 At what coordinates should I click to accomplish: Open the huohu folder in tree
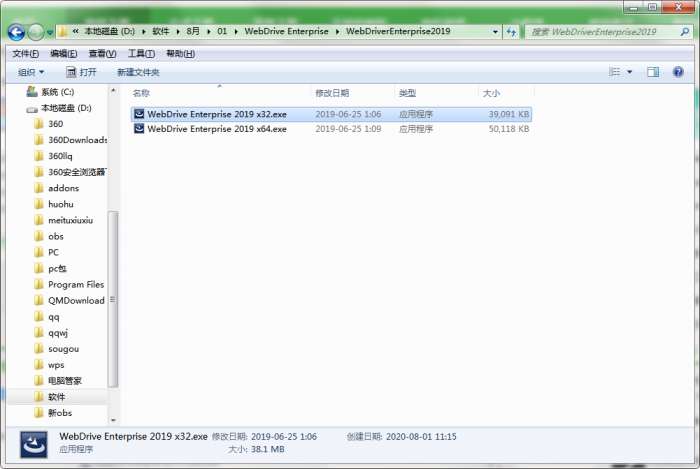(x=54, y=204)
